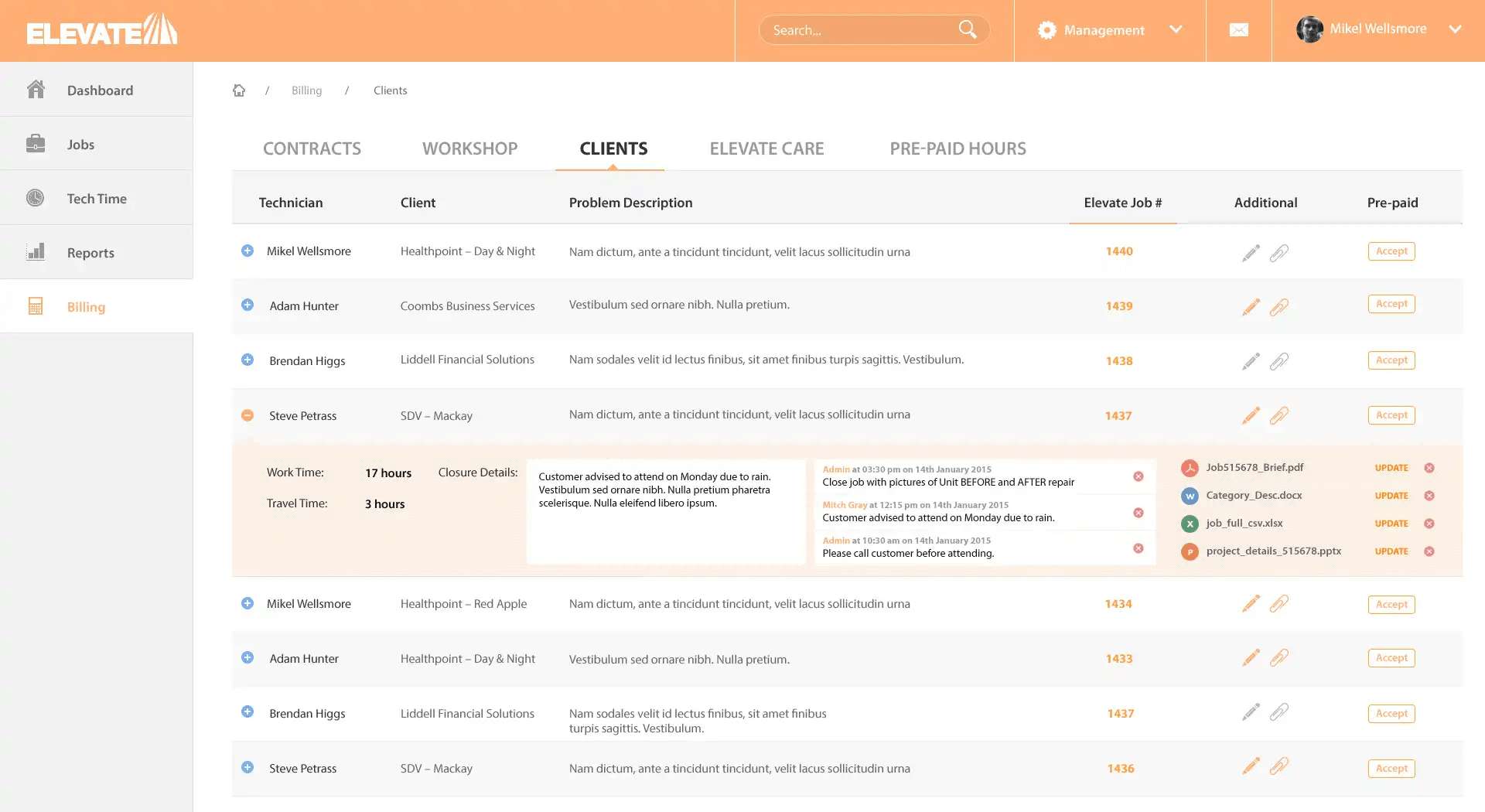Click the search magnifier icon
Screen dimensions: 1485x812
(x=968, y=29)
